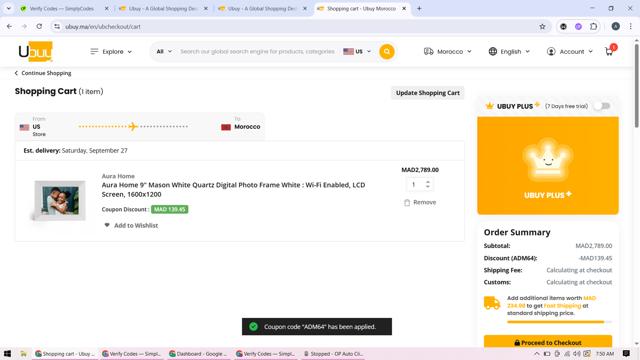This screenshot has height=360, width=640.
Task: Focus the global product search field
Action: 257,51
